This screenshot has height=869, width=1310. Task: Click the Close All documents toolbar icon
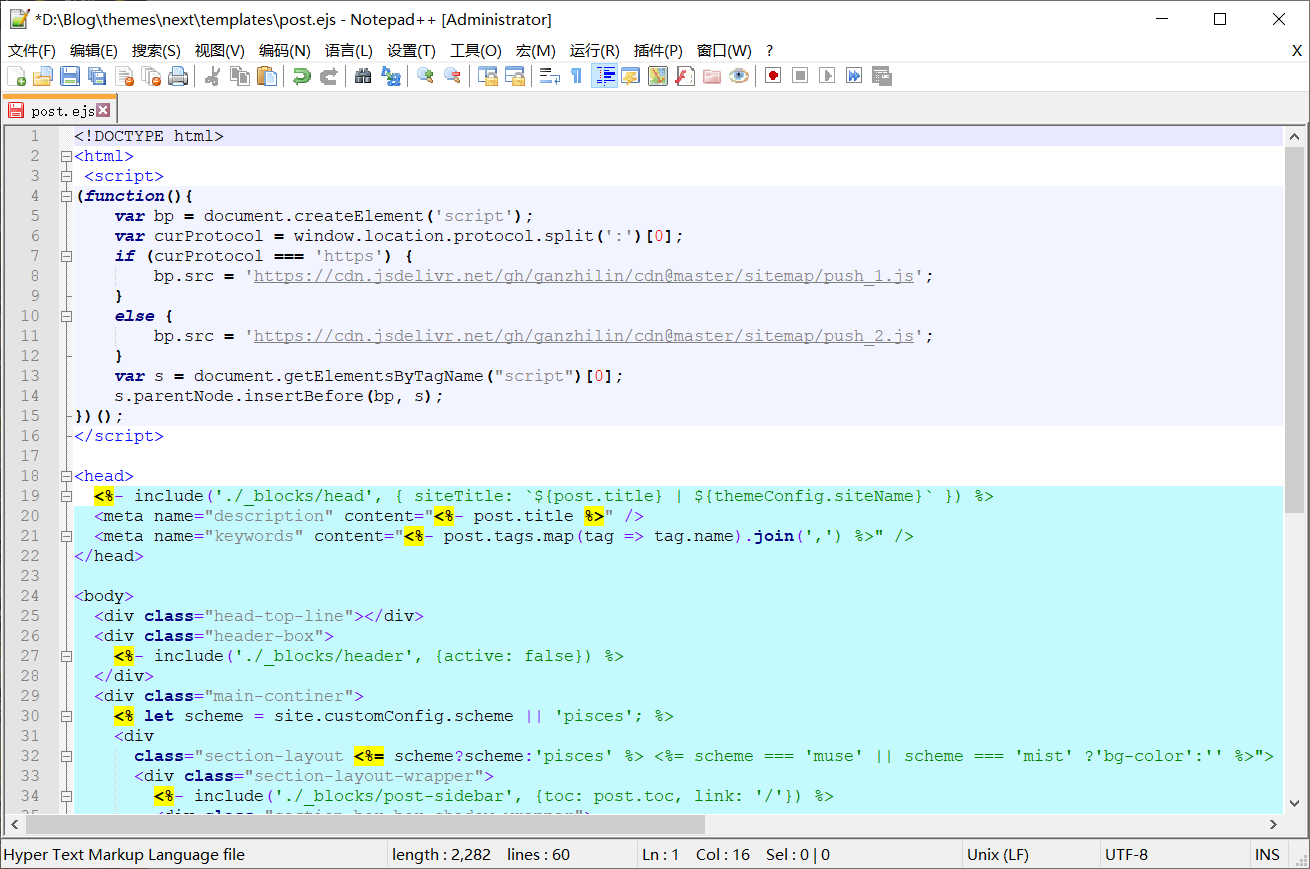(151, 76)
